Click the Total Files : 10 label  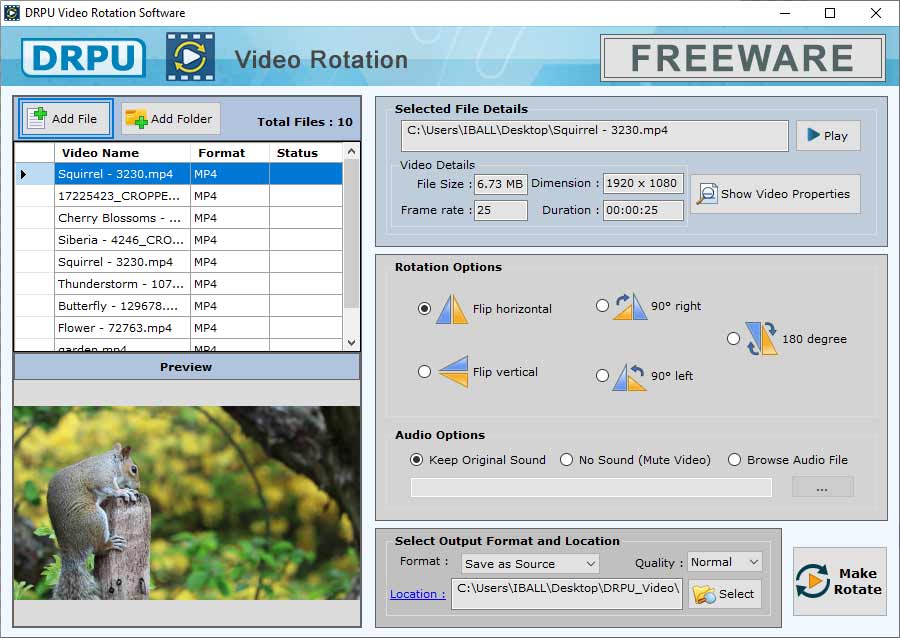305,122
